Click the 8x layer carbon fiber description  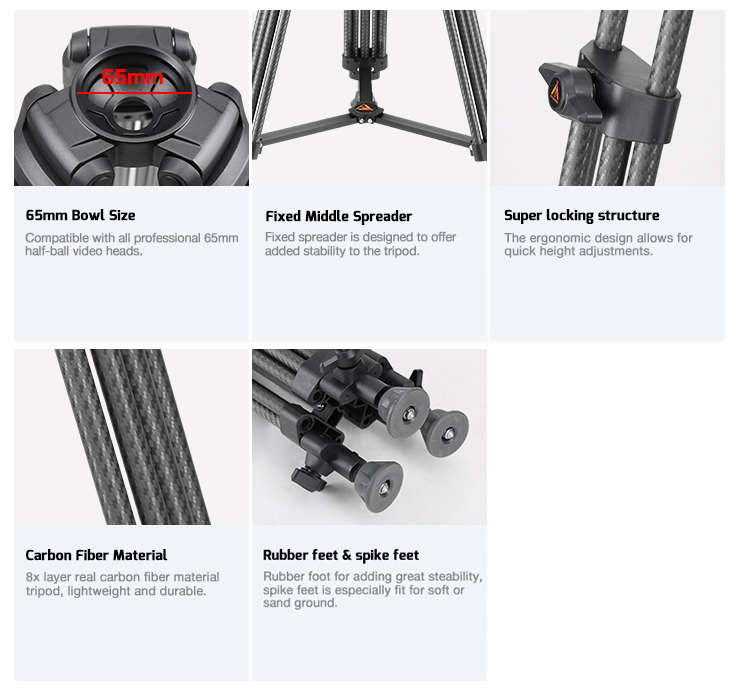click(x=122, y=584)
